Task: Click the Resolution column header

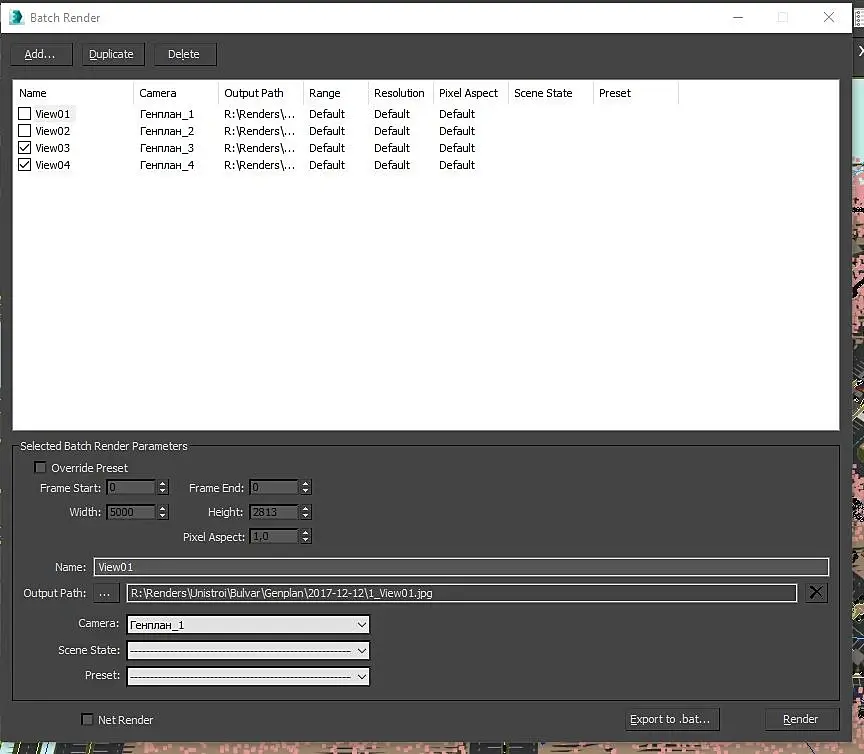Action: pos(401,93)
